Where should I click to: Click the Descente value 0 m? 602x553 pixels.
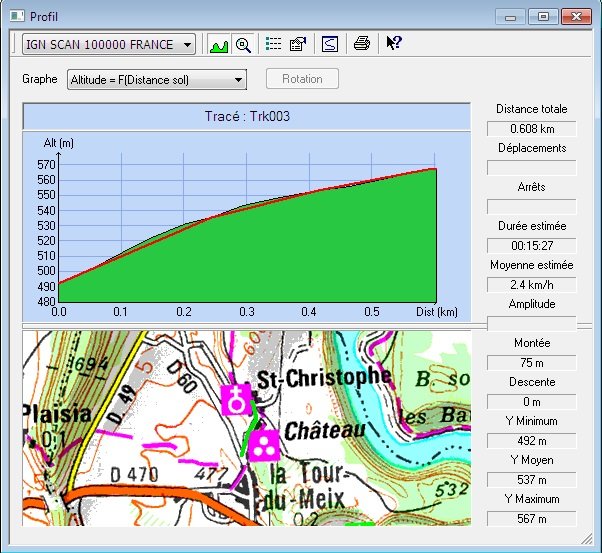tap(532, 402)
